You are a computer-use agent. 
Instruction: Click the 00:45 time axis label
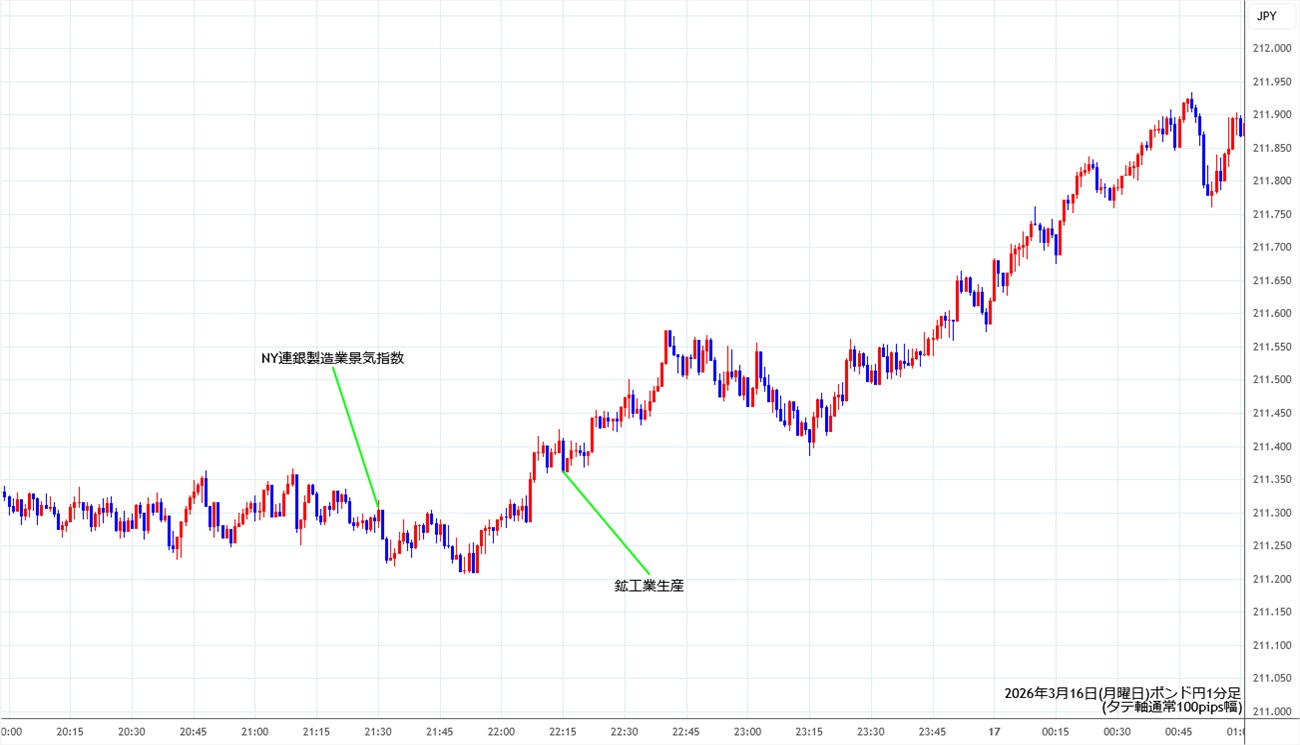coord(1178,732)
